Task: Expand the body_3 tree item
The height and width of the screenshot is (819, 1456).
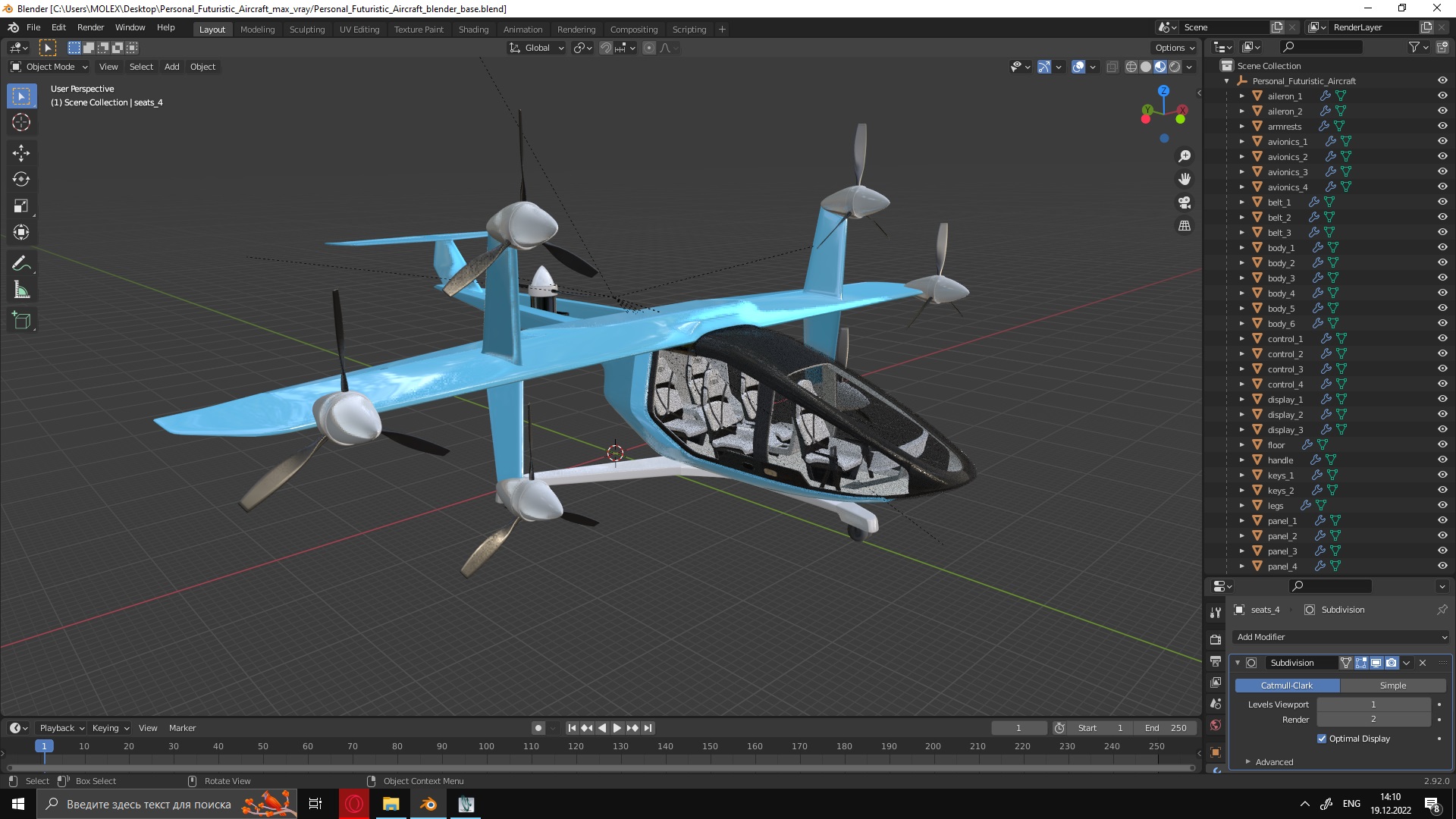Action: (1241, 278)
